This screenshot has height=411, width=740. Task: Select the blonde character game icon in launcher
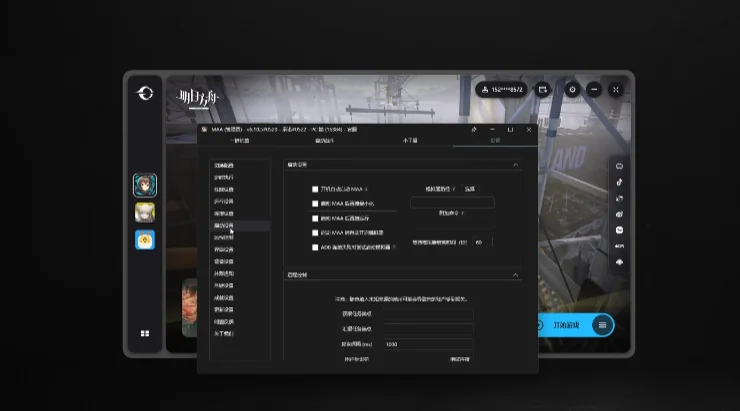pyautogui.click(x=145, y=213)
